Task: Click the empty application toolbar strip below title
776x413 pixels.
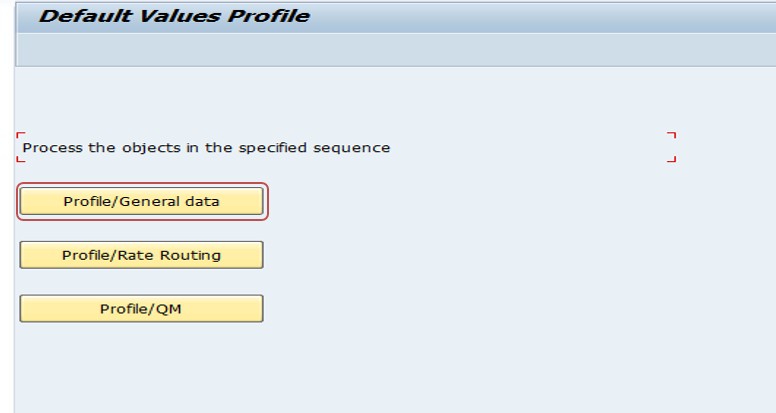Action: coord(396,49)
